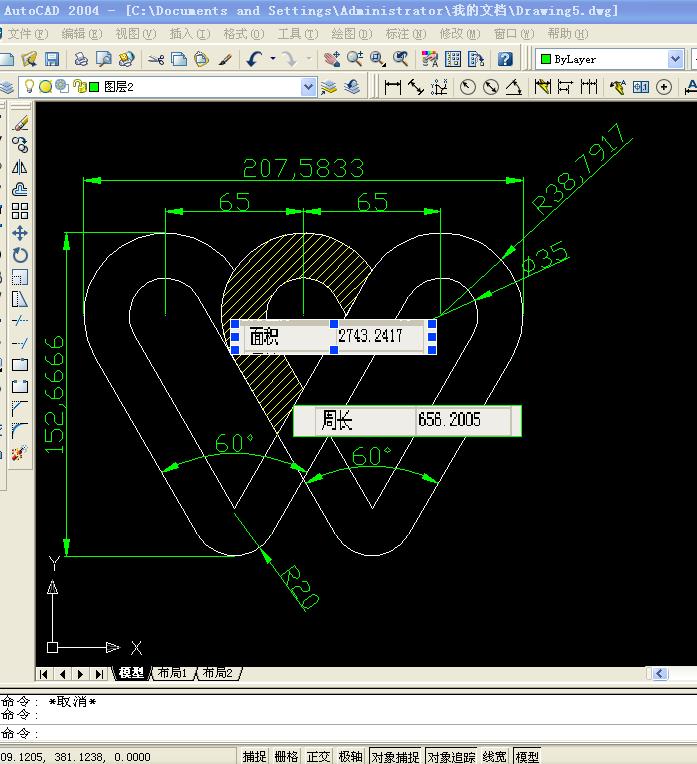Open the 编辑(E) menu
Screen dimensions: 697x764
(82, 34)
